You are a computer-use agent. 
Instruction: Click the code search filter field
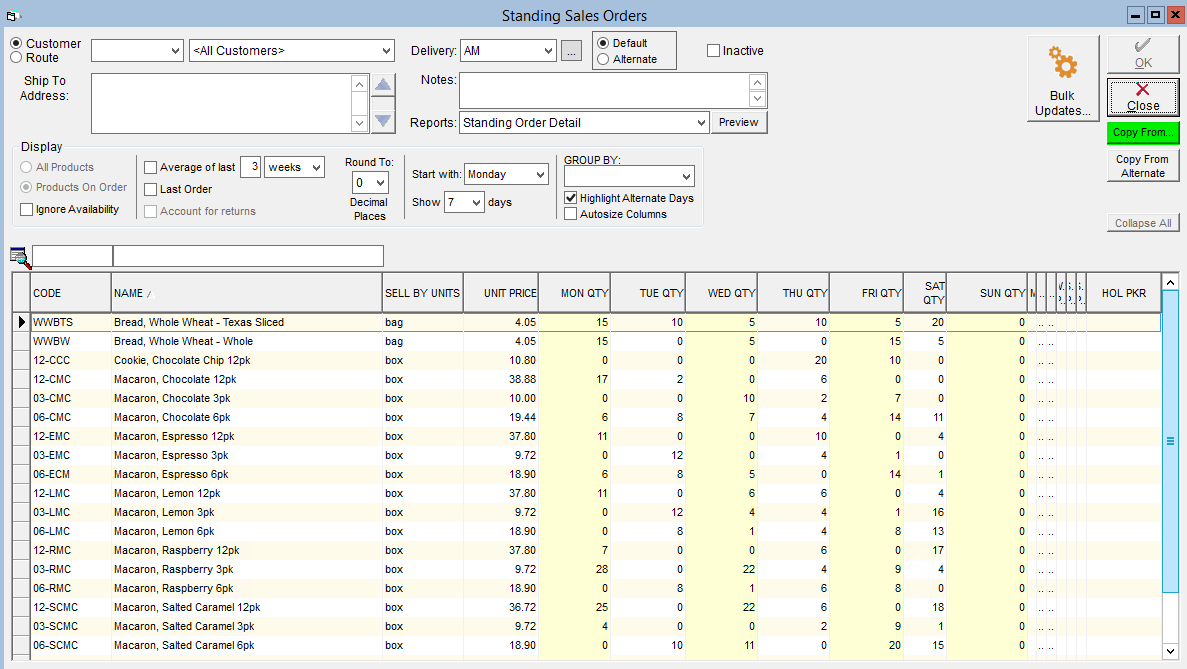coord(73,256)
